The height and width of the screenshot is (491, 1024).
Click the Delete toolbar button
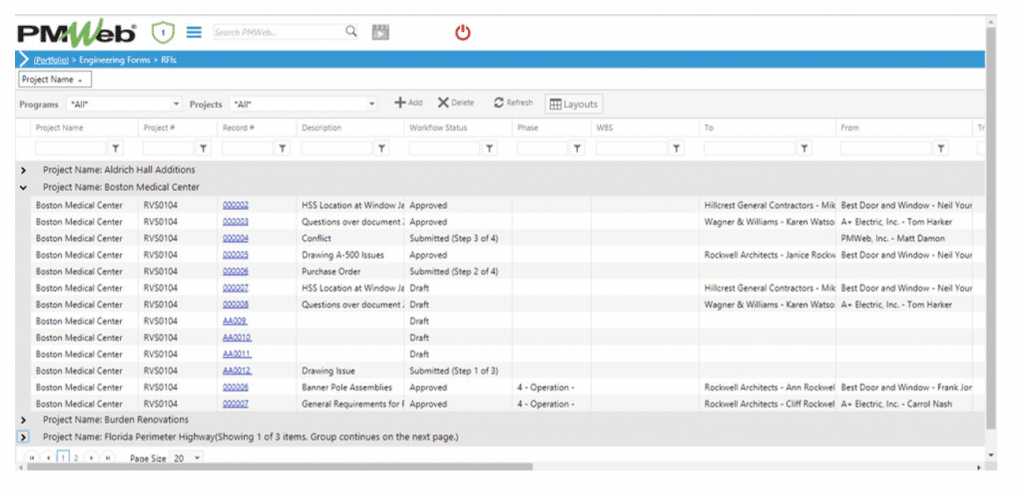coord(456,103)
